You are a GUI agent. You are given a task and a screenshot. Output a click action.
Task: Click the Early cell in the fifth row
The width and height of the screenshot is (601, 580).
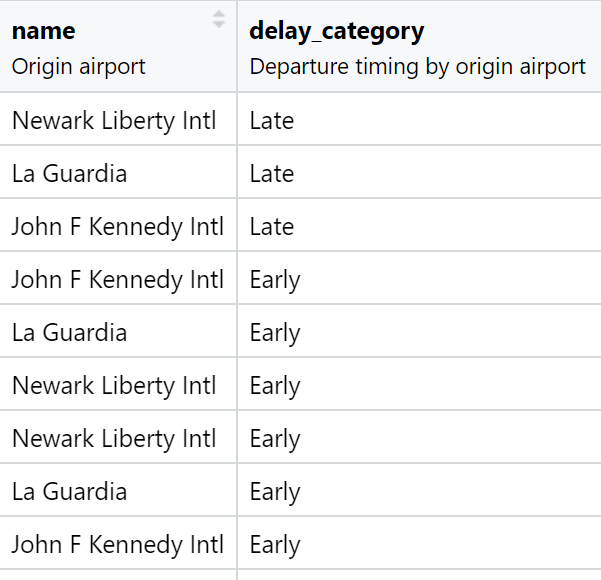pyautogui.click(x=275, y=333)
